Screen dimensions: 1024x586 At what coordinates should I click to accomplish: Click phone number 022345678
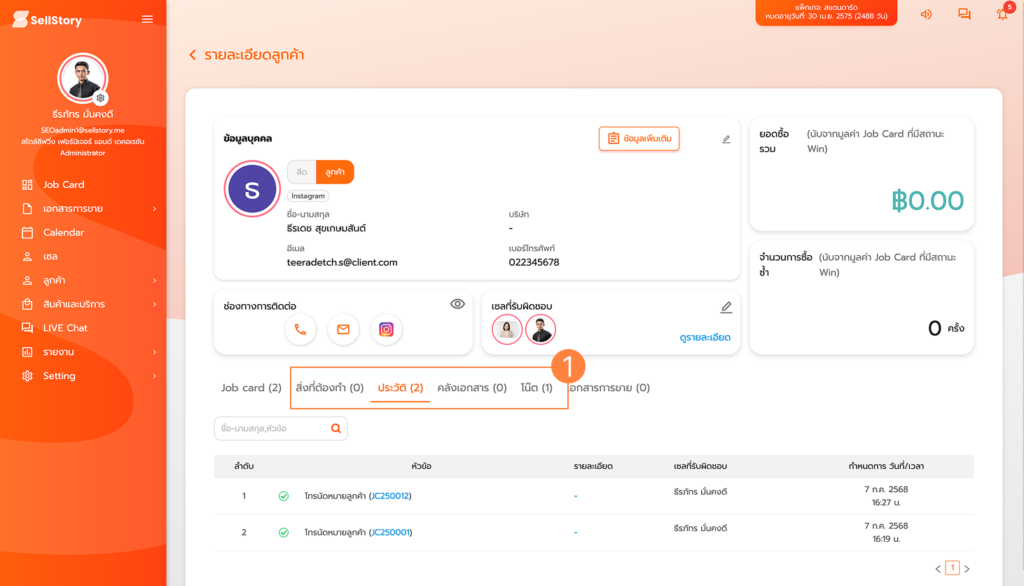(x=534, y=263)
